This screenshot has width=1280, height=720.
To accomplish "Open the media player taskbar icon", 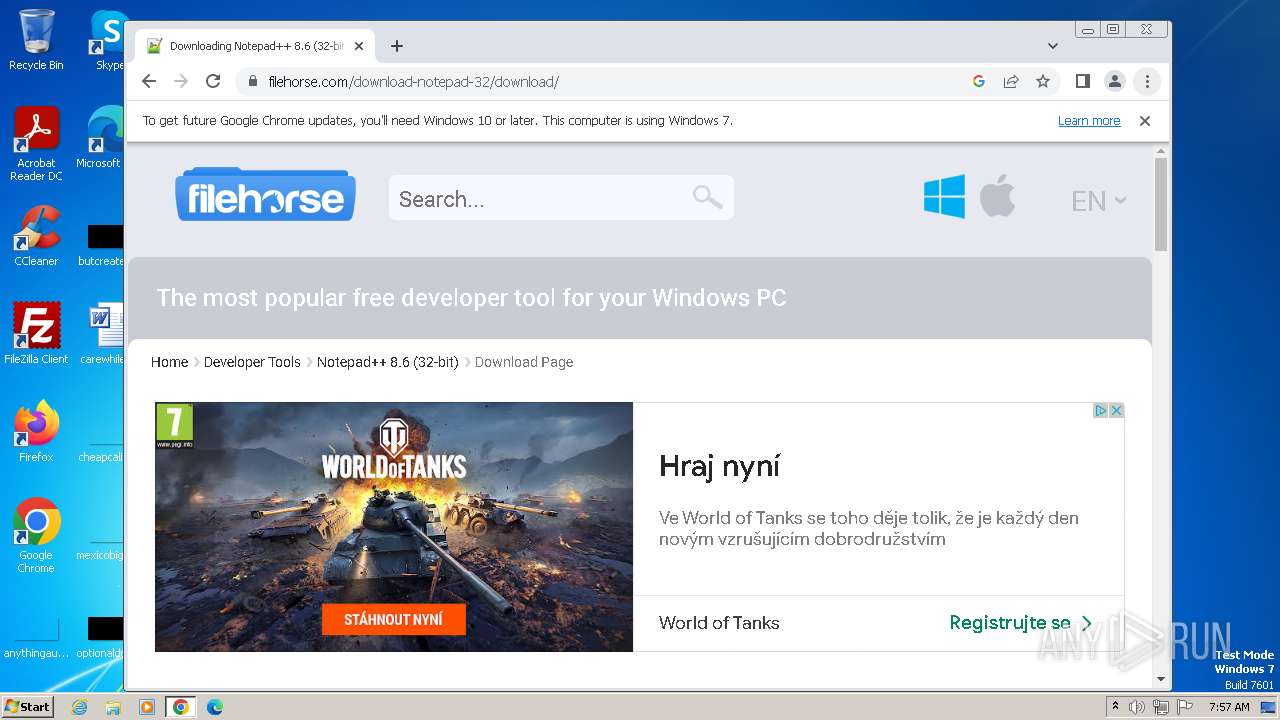I will (147, 707).
